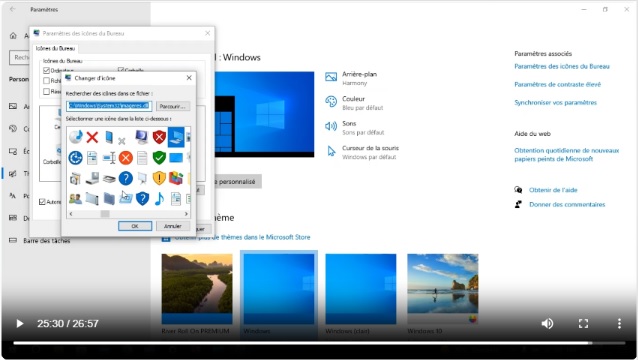Image resolution: width=638 pixels, height=360 pixels.
Task: Click the Parcourir button
Action: [173, 106]
